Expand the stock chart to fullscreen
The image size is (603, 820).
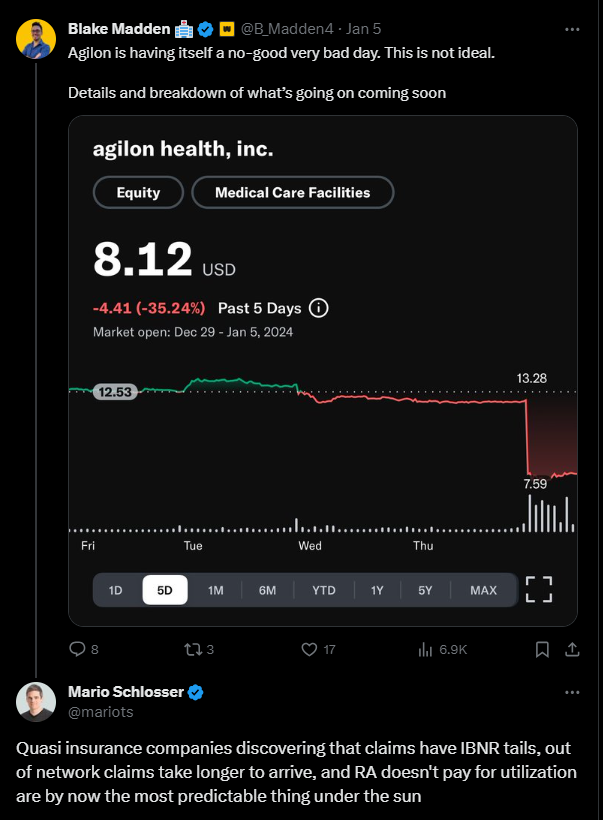(x=539, y=589)
